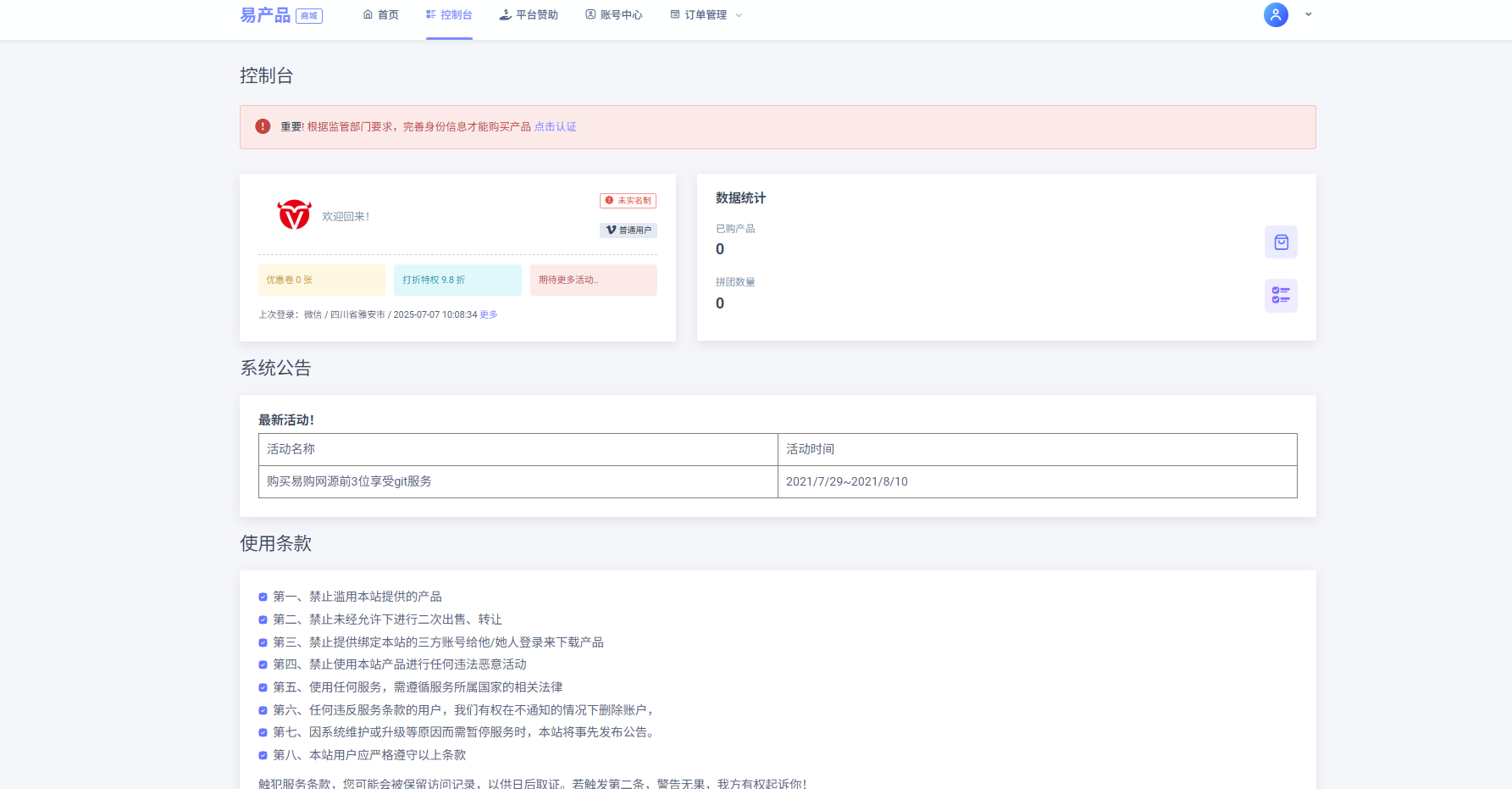Click the user avatar icon

coord(1276,14)
